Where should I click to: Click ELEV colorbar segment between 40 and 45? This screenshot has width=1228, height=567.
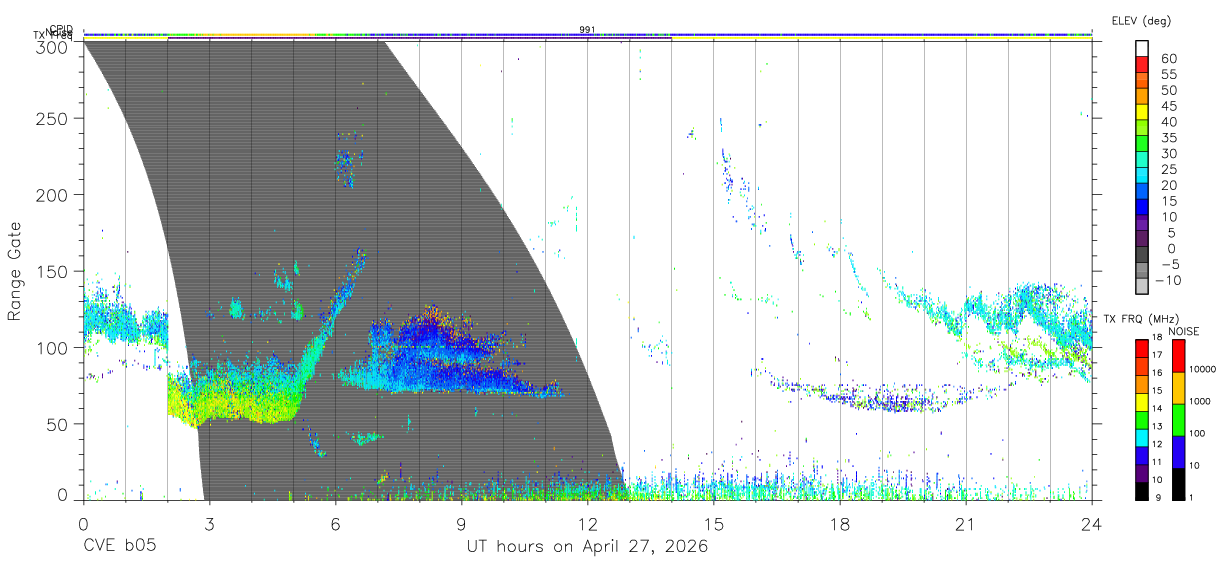coord(1142,113)
